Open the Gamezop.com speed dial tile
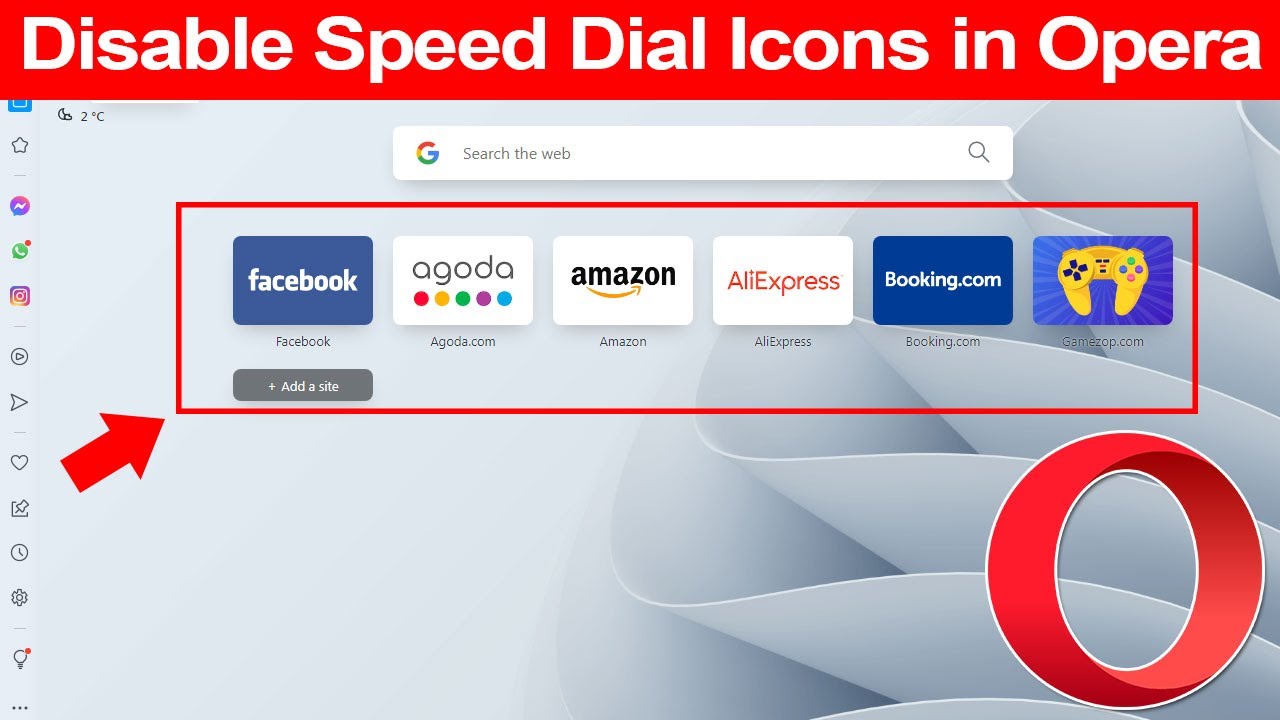Screen dimensions: 1280x720 click(x=1103, y=280)
